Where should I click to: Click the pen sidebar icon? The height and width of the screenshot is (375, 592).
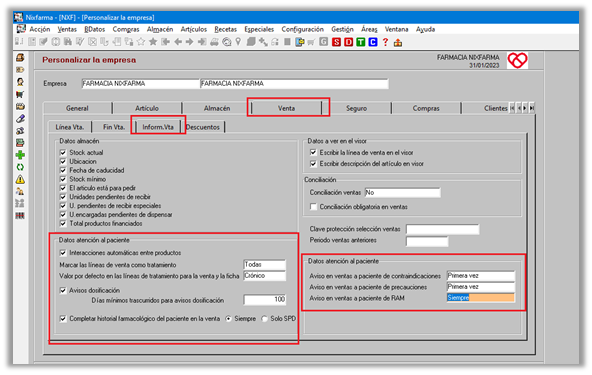pos(20,119)
